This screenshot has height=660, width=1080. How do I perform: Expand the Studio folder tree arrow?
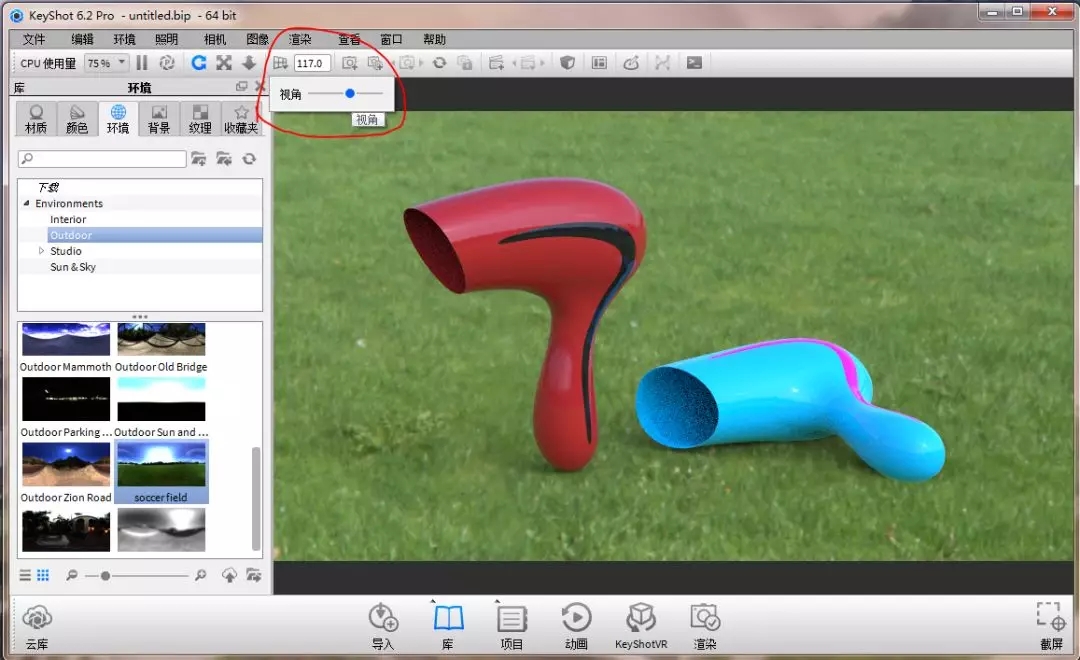point(42,251)
